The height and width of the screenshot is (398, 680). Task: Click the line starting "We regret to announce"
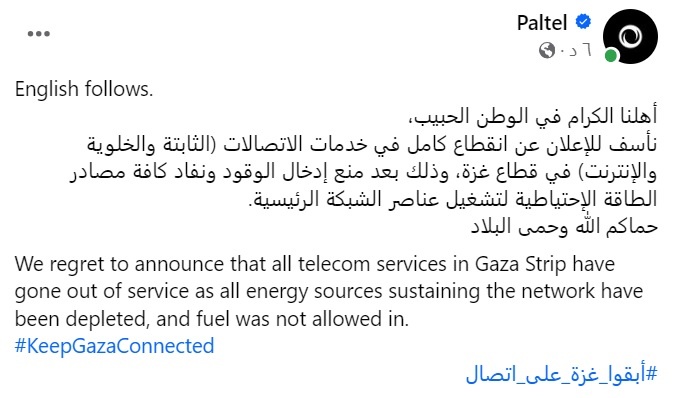315,264
